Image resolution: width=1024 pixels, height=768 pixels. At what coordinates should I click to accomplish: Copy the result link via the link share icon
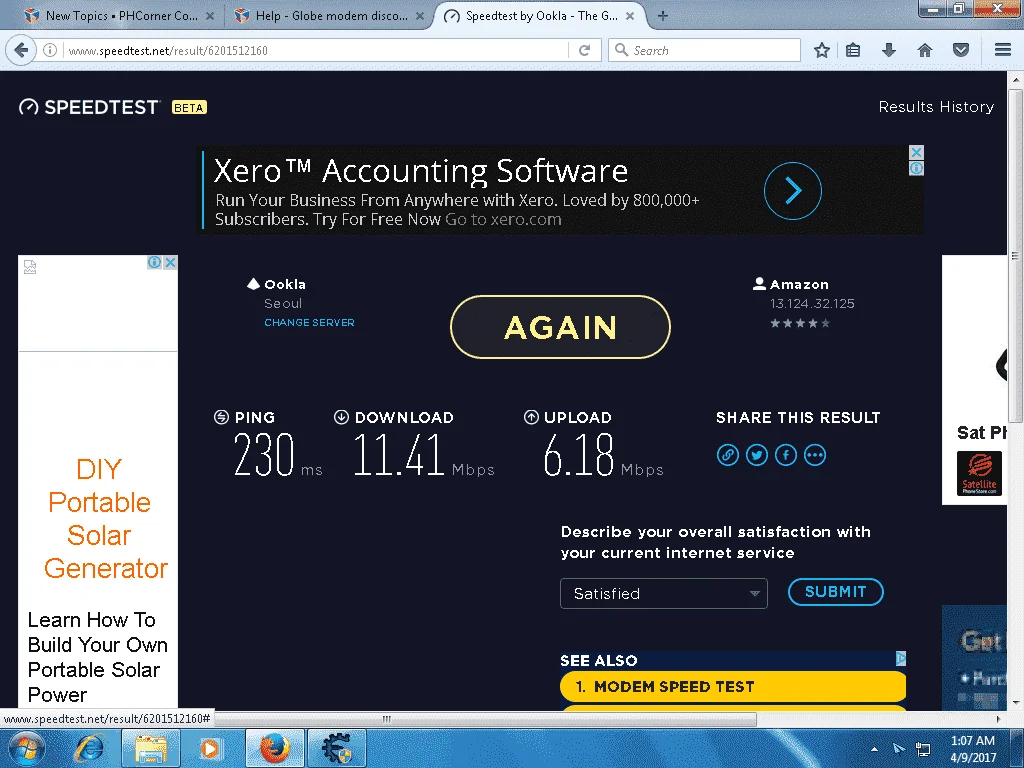[x=728, y=455]
